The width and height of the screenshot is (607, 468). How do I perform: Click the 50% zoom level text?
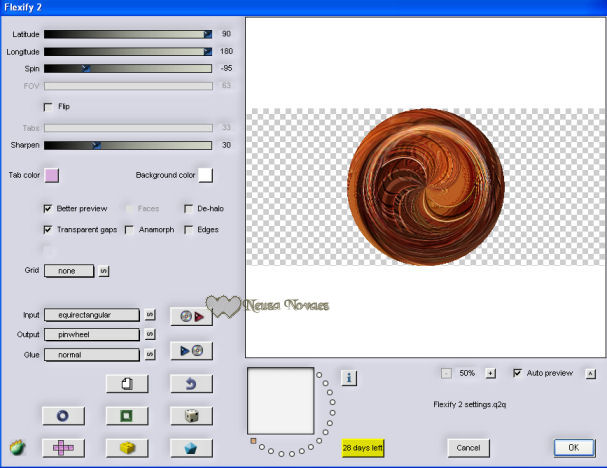point(467,373)
